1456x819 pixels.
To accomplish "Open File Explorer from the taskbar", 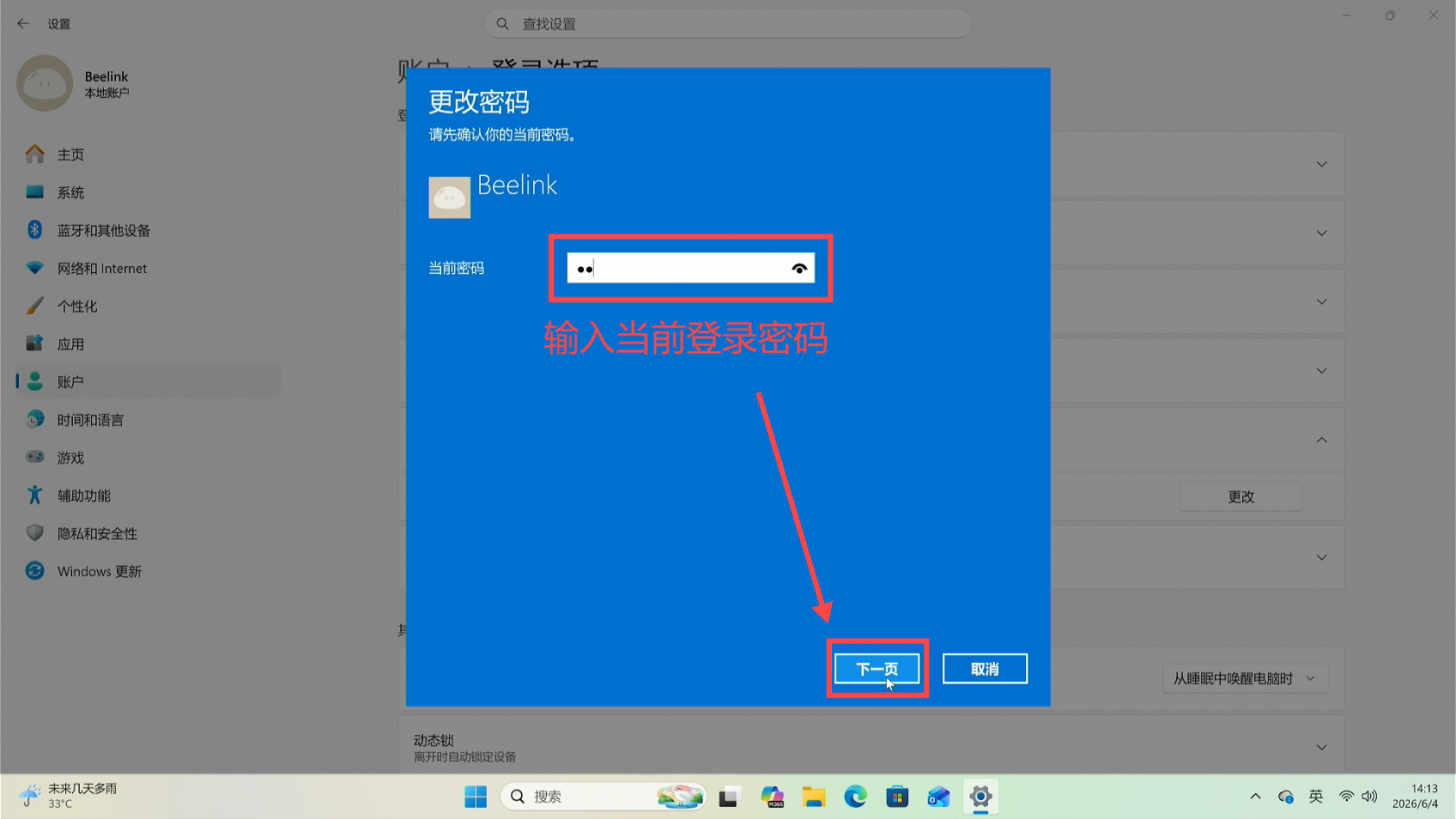I will tap(813, 796).
